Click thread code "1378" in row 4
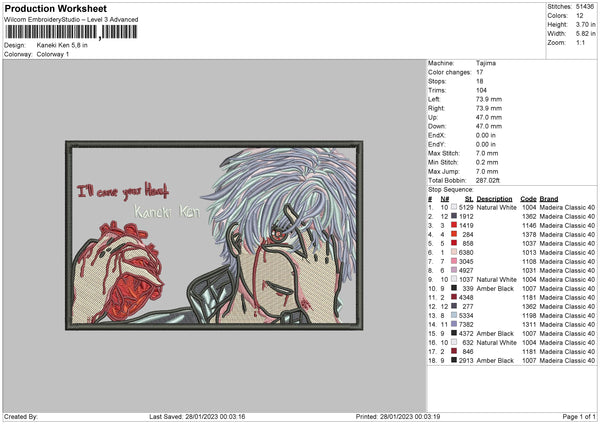 click(x=529, y=235)
